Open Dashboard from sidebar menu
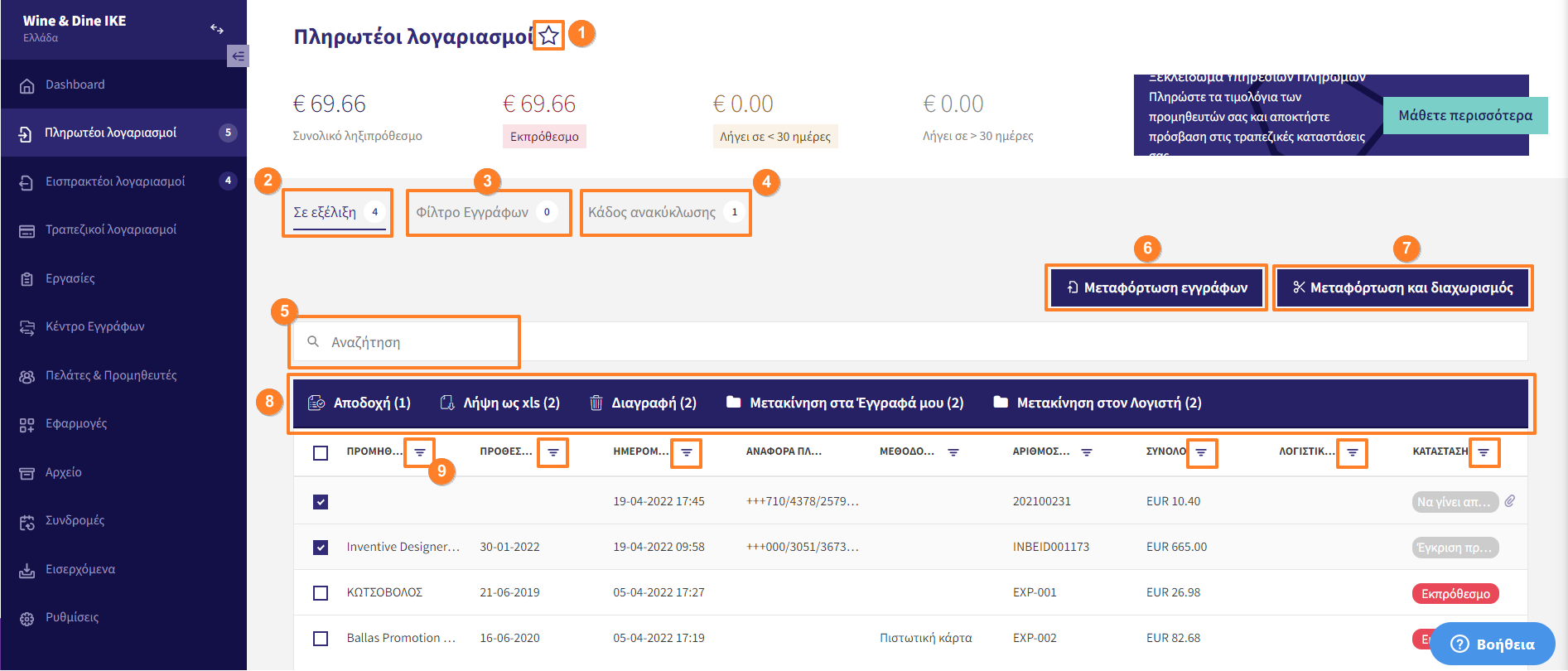This screenshot has width=1568, height=671. (123, 84)
